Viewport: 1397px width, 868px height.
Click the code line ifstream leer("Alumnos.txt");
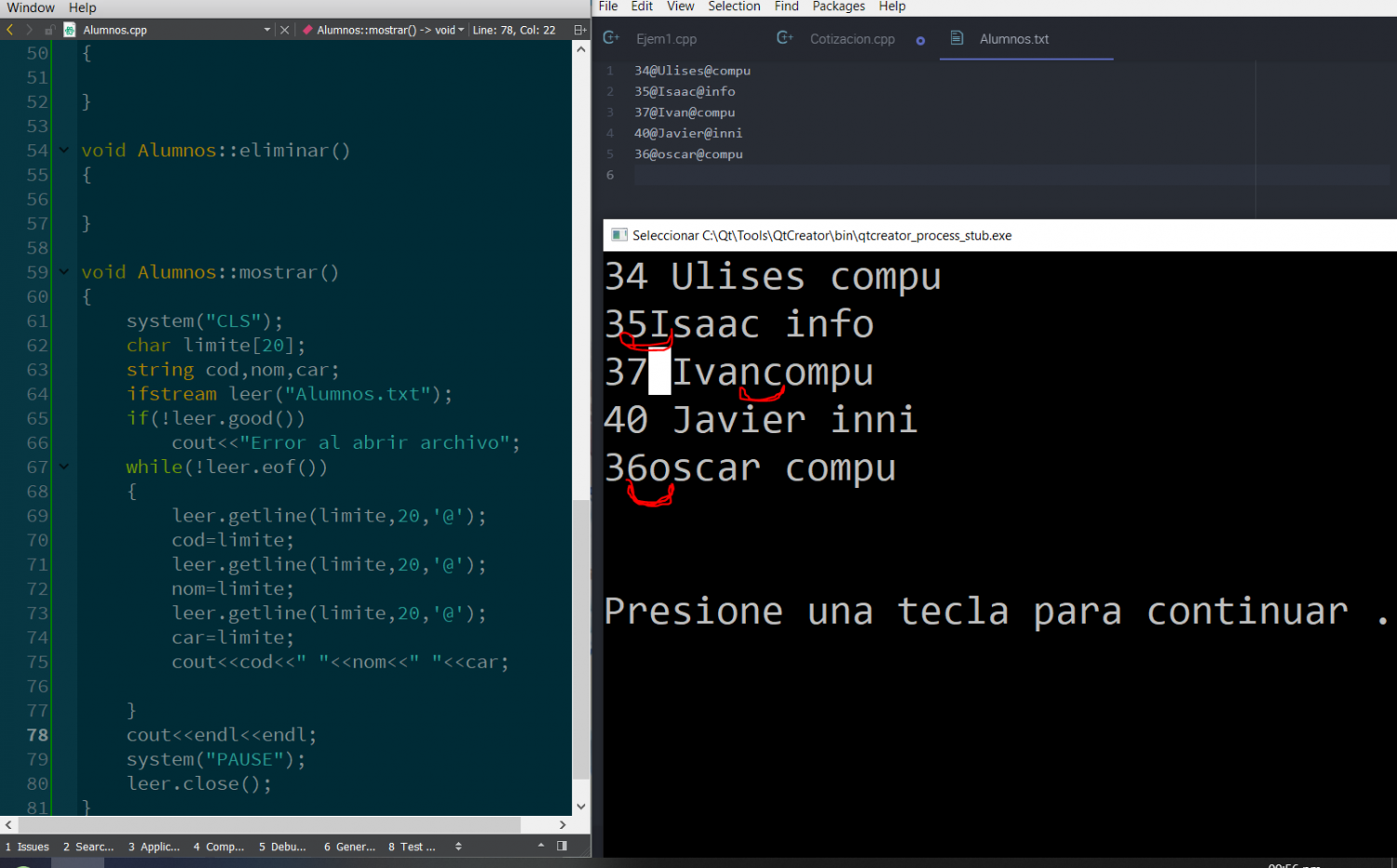coord(290,394)
